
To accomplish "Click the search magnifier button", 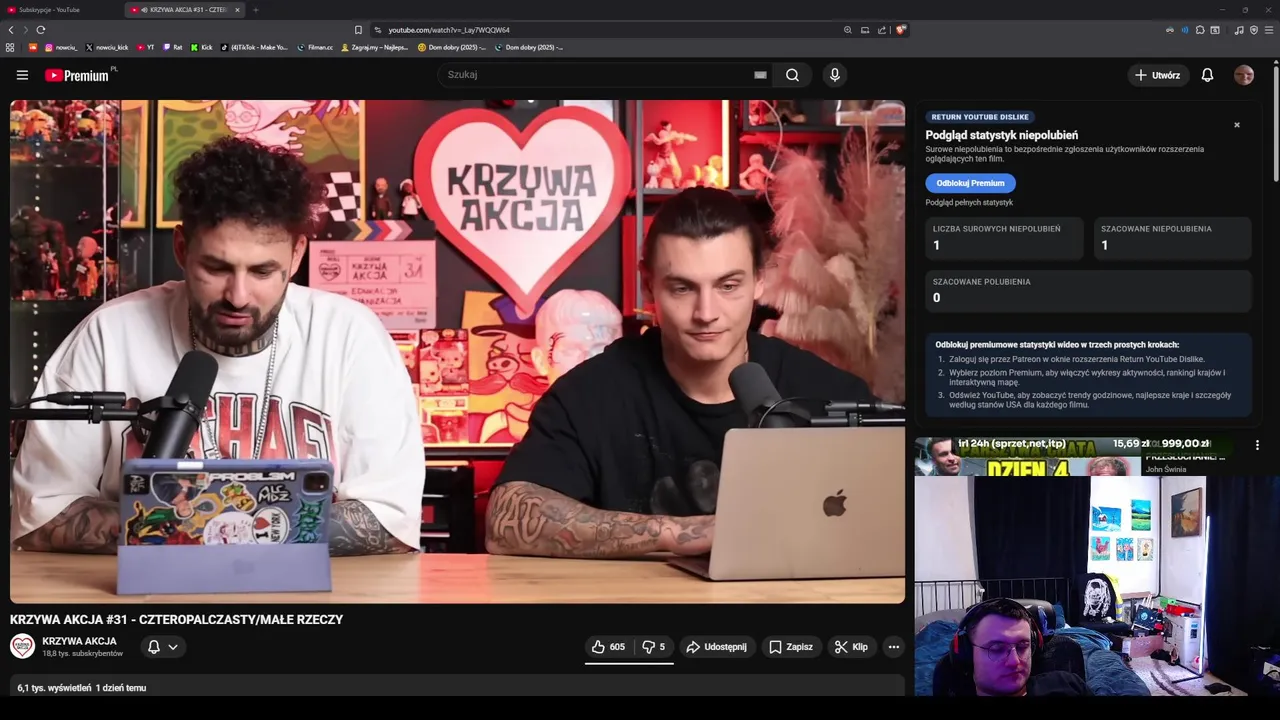I will pyautogui.click(x=792, y=75).
